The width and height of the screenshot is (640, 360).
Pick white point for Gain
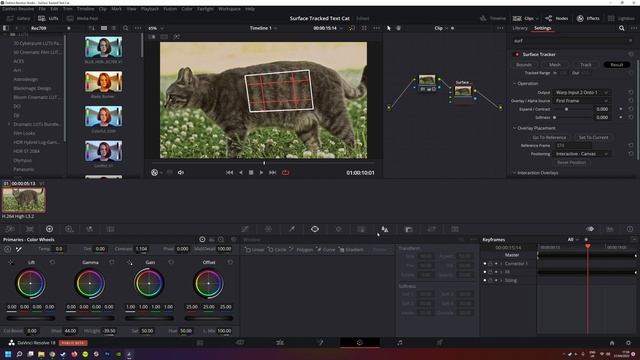coord(129,262)
